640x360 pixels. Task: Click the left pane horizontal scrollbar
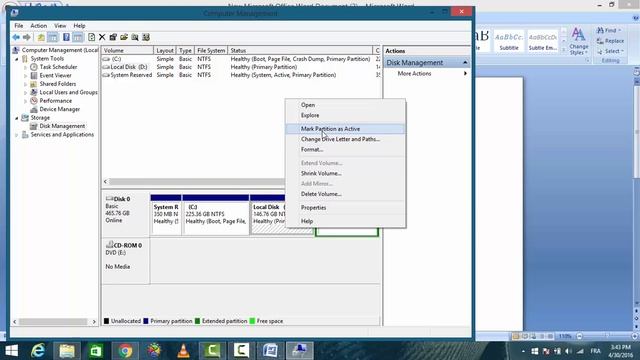click(x=54, y=322)
